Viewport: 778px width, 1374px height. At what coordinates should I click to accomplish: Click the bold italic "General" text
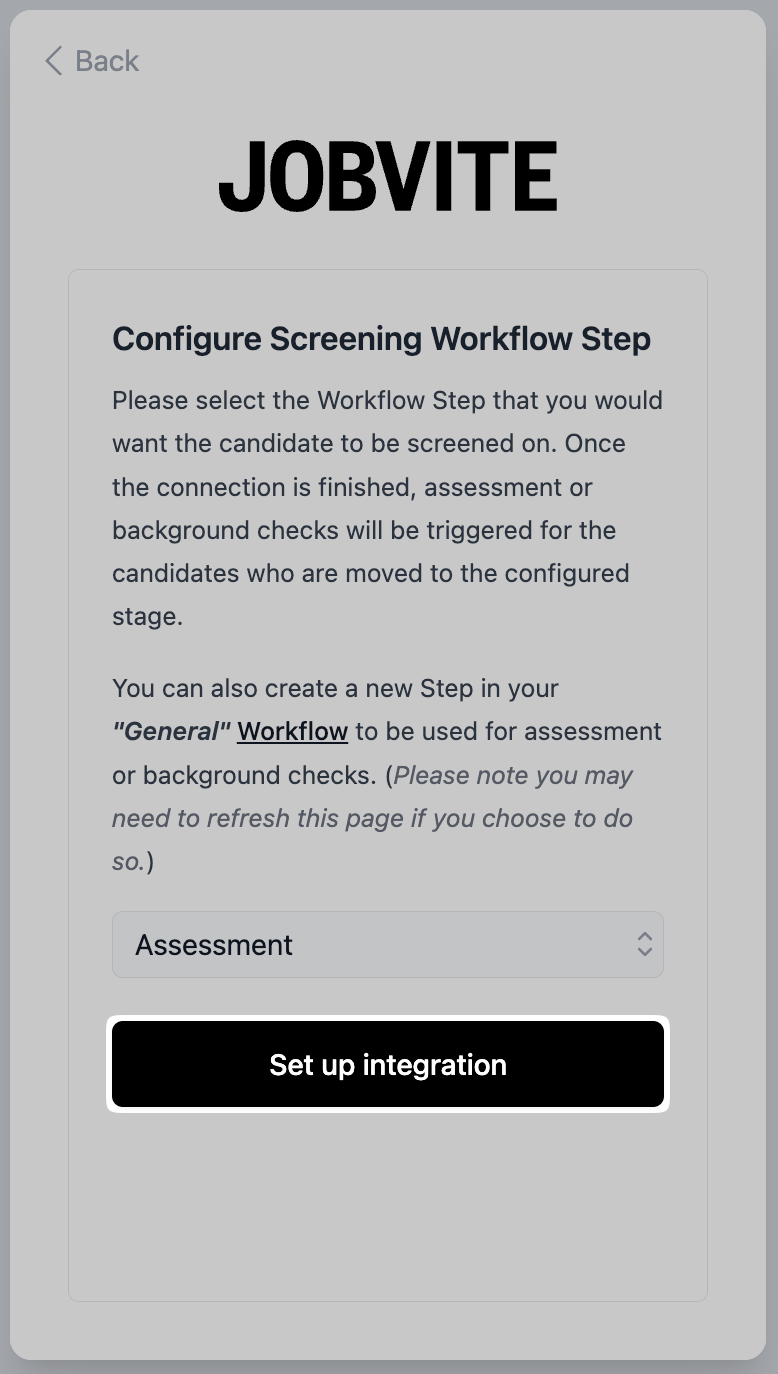[x=171, y=731]
